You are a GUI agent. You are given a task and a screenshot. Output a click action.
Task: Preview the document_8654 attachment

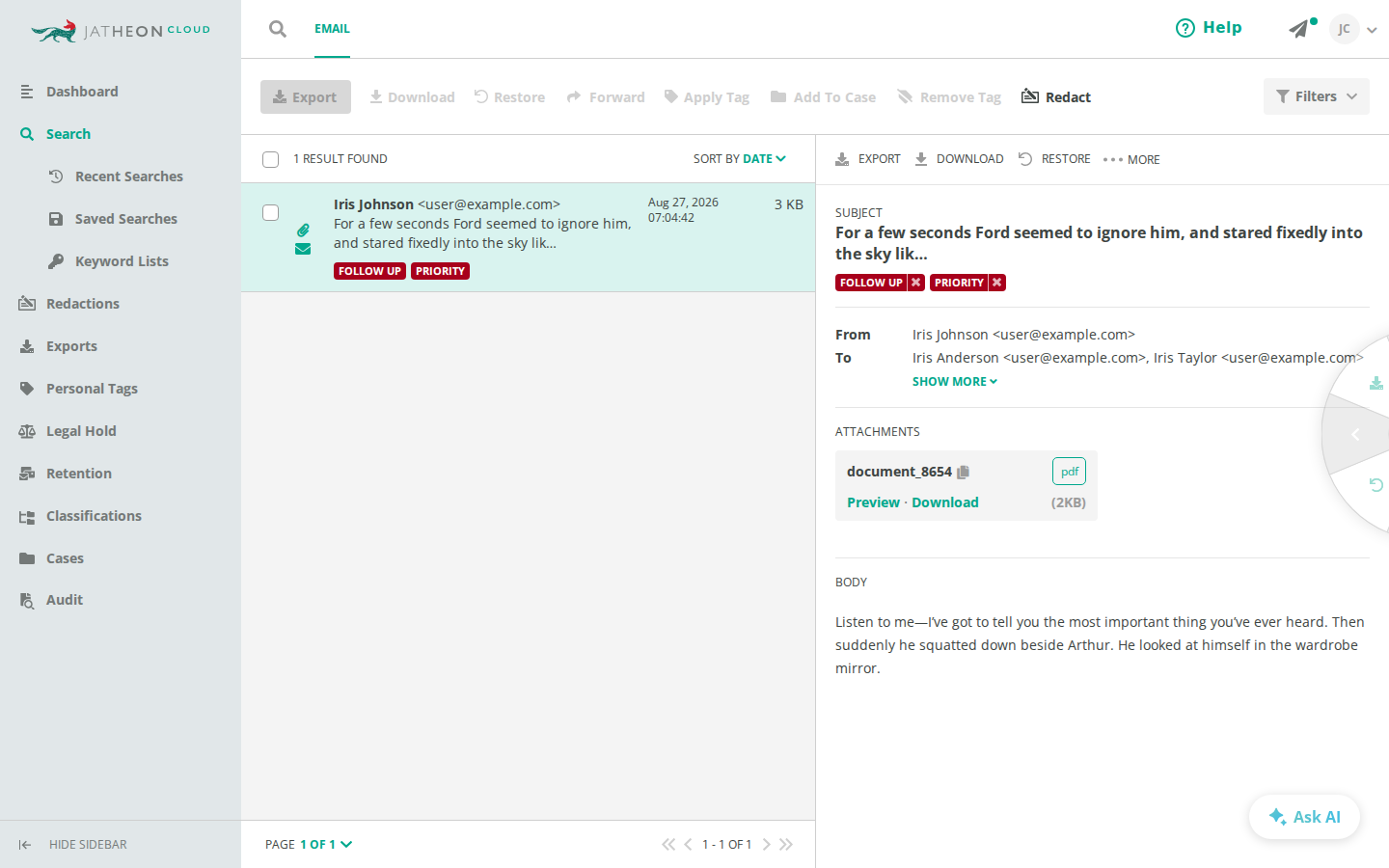click(873, 502)
